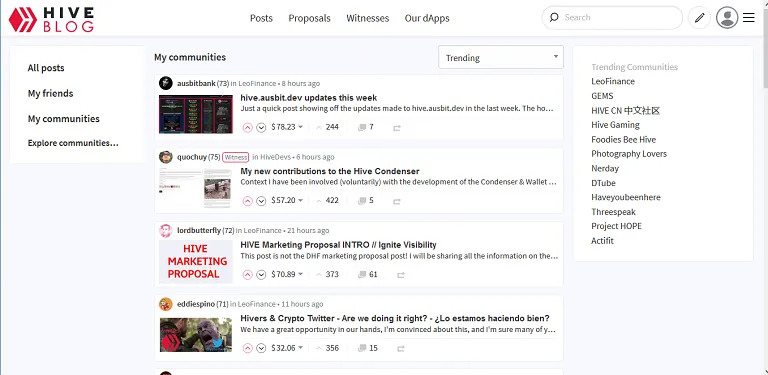Click the Search input field
This screenshot has height=375, width=768.
(612, 18)
